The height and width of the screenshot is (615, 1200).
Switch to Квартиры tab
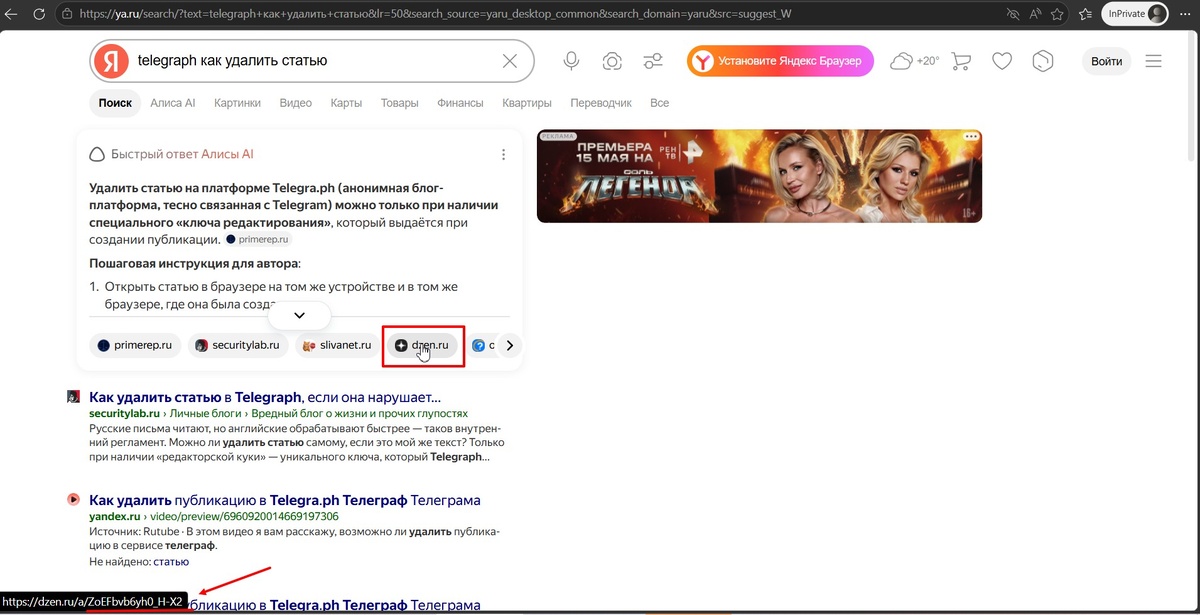tap(527, 103)
